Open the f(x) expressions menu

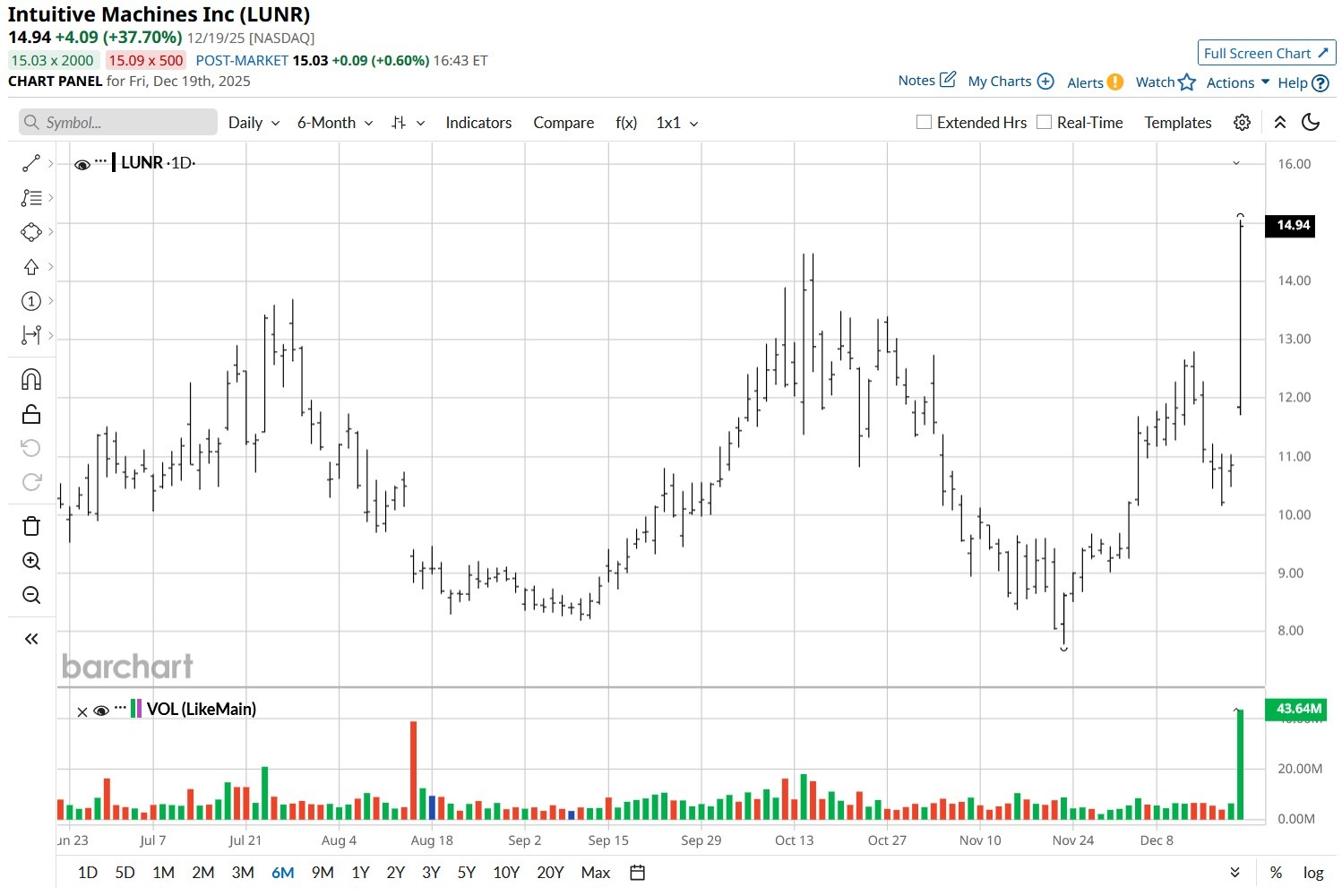626,123
